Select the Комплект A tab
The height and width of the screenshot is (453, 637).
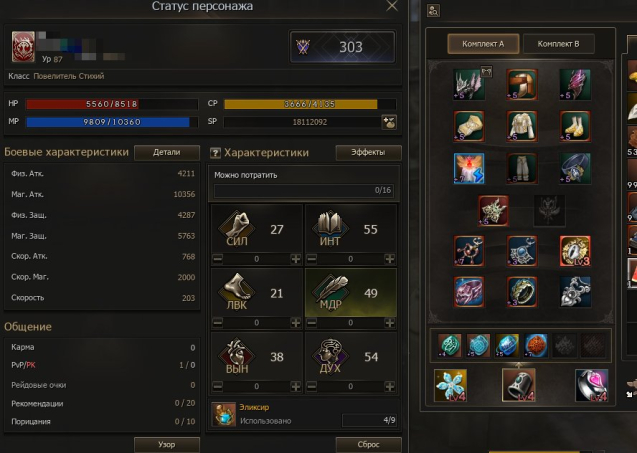[483, 44]
